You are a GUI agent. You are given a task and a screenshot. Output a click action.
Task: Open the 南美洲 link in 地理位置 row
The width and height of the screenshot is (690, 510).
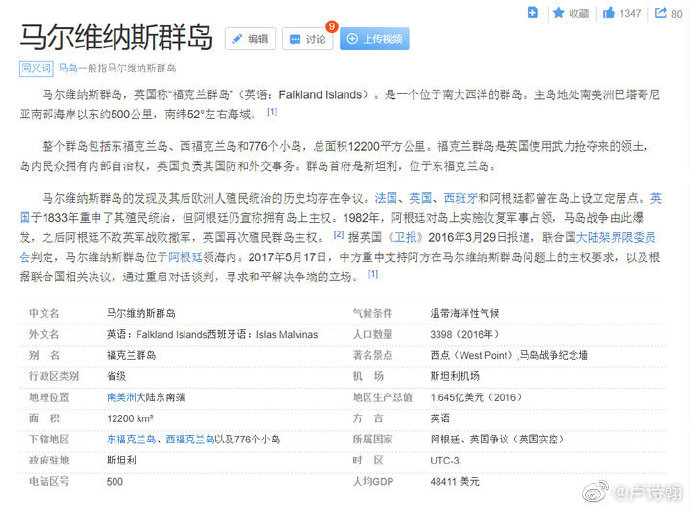(x=123, y=397)
